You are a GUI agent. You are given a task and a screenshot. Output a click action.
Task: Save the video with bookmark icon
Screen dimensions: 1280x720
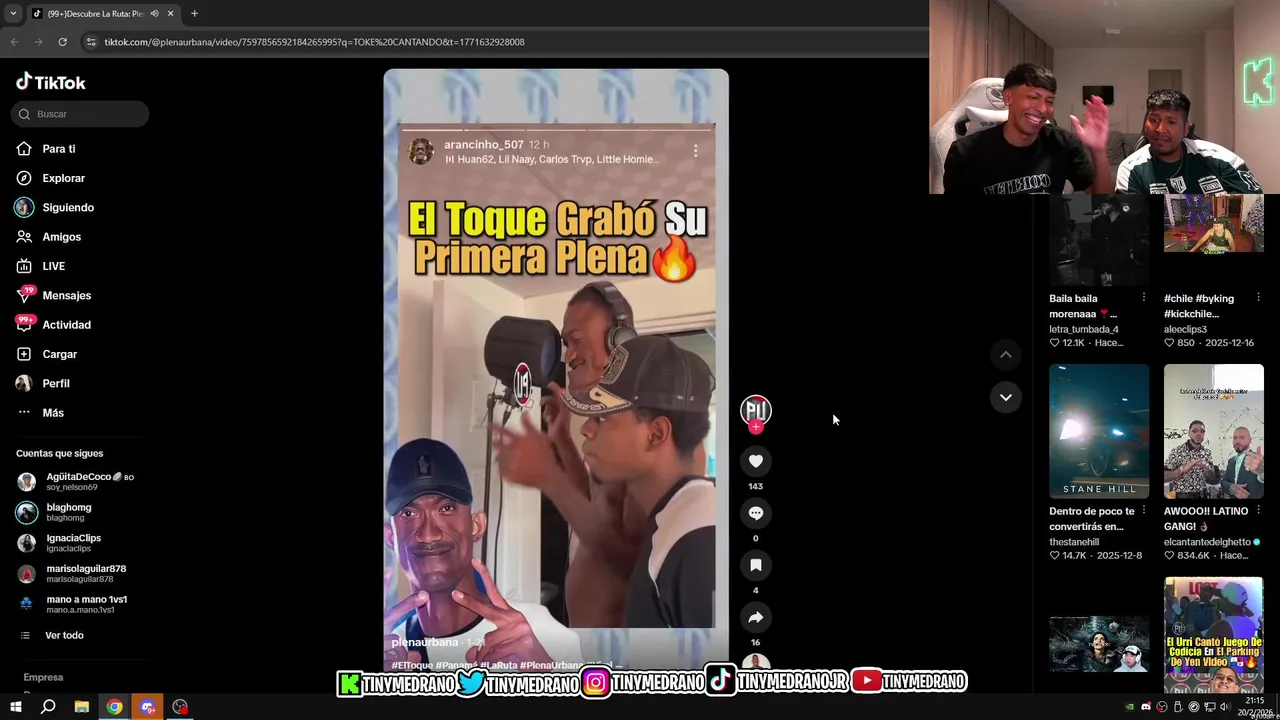(x=756, y=565)
